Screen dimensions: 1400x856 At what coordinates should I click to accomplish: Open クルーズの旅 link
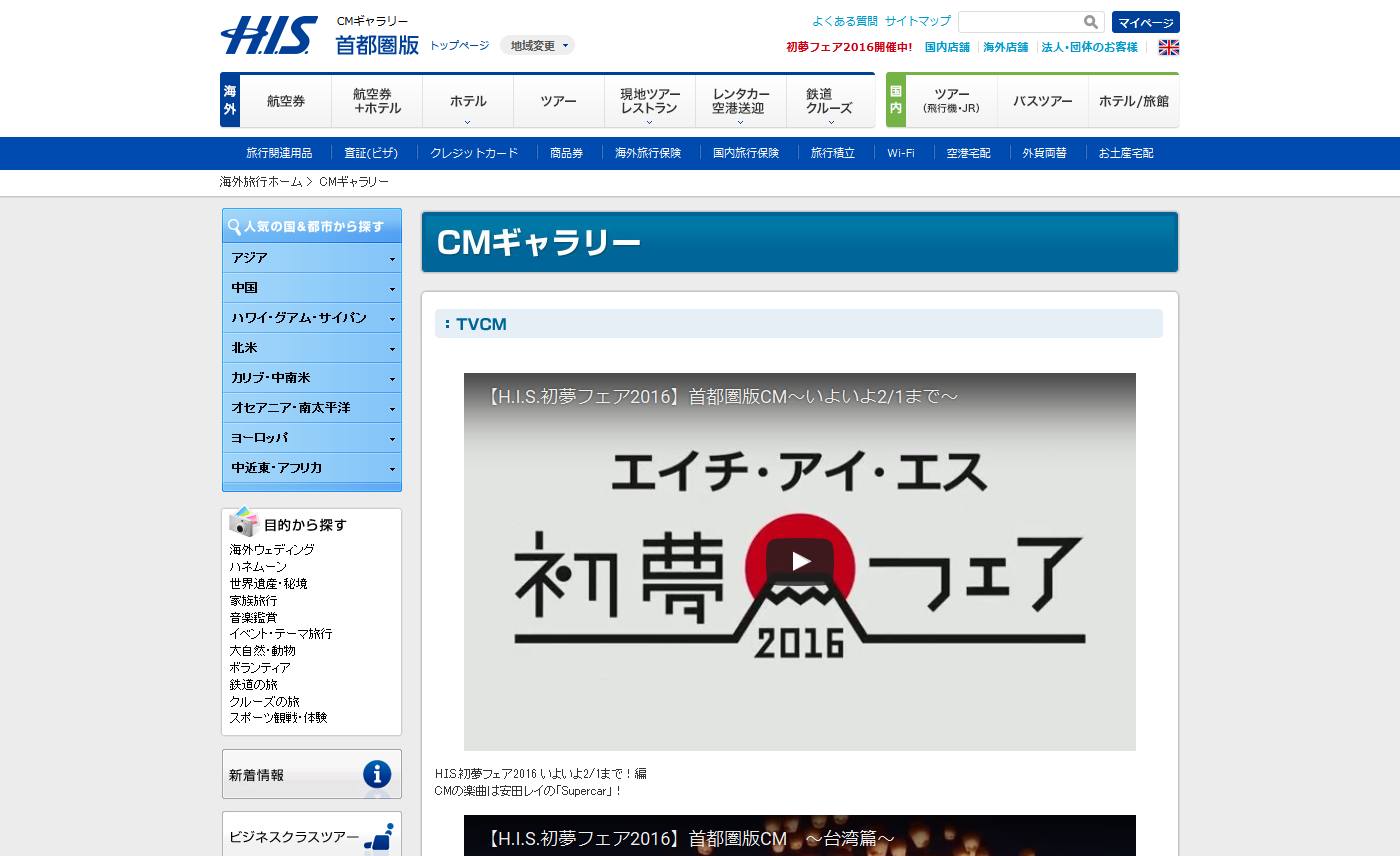264,702
